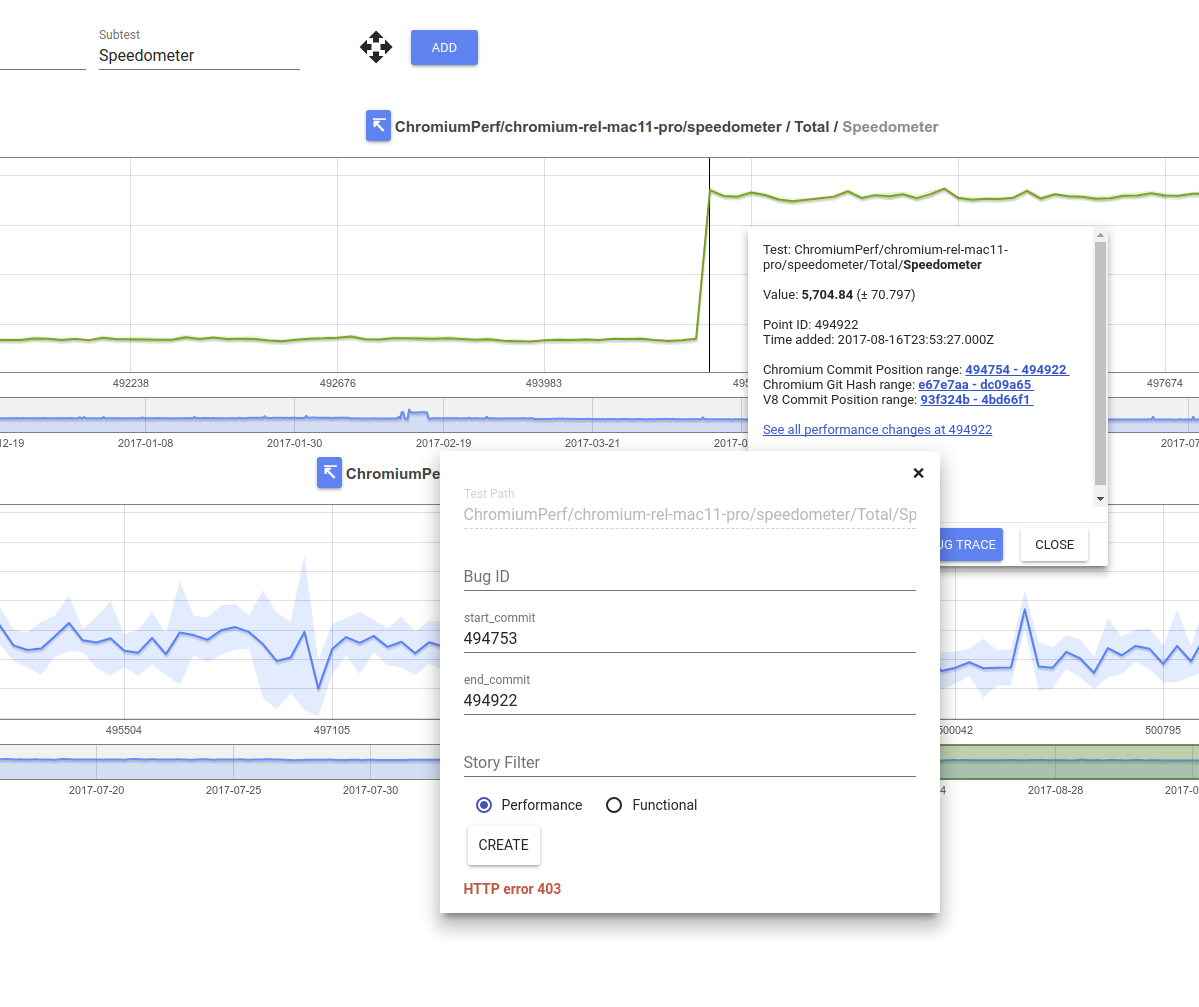The height and width of the screenshot is (1007, 1199).
Task: Click the top chart title ChromiumPerf/chromium-rel-mac11-pro/speedometer
Action: 588,127
